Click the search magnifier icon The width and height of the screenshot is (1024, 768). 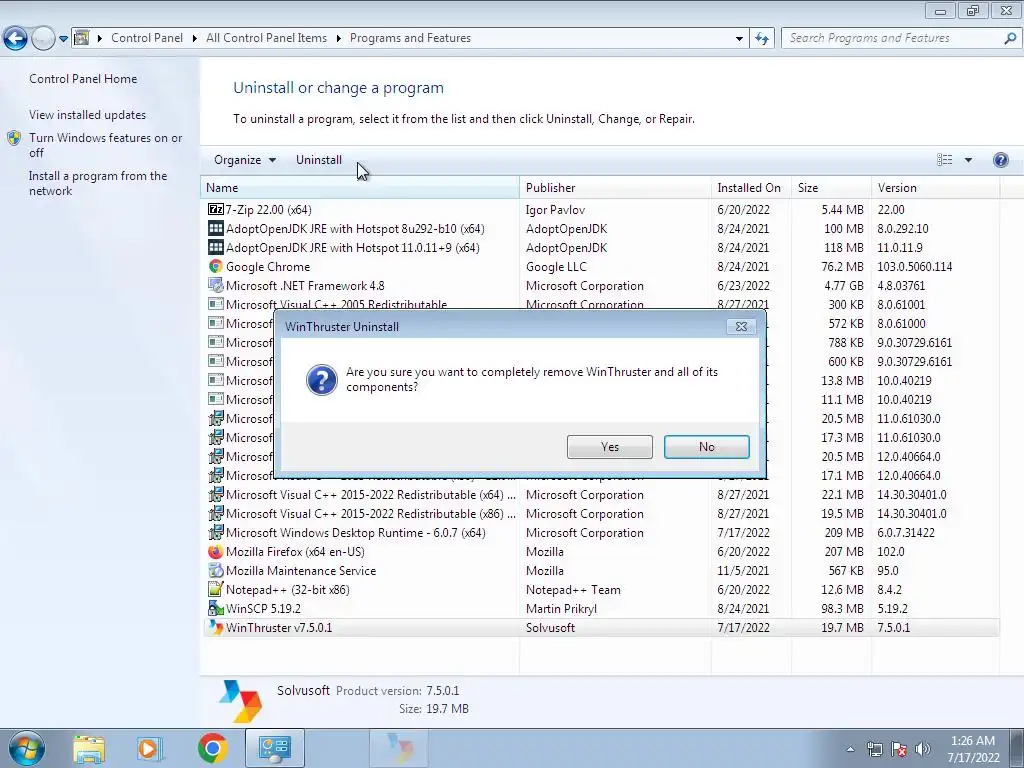1010,39
